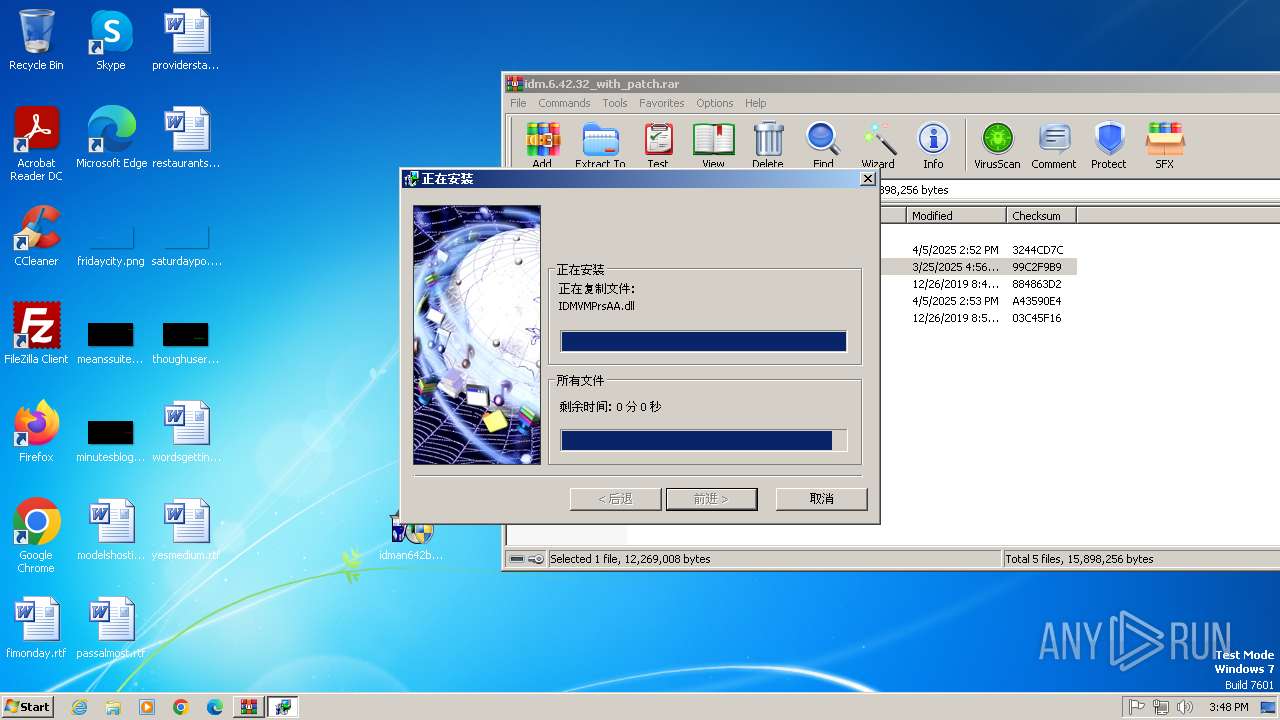1280x720 pixels.
Task: Open the Commands menu in WinRAR
Action: pos(564,103)
